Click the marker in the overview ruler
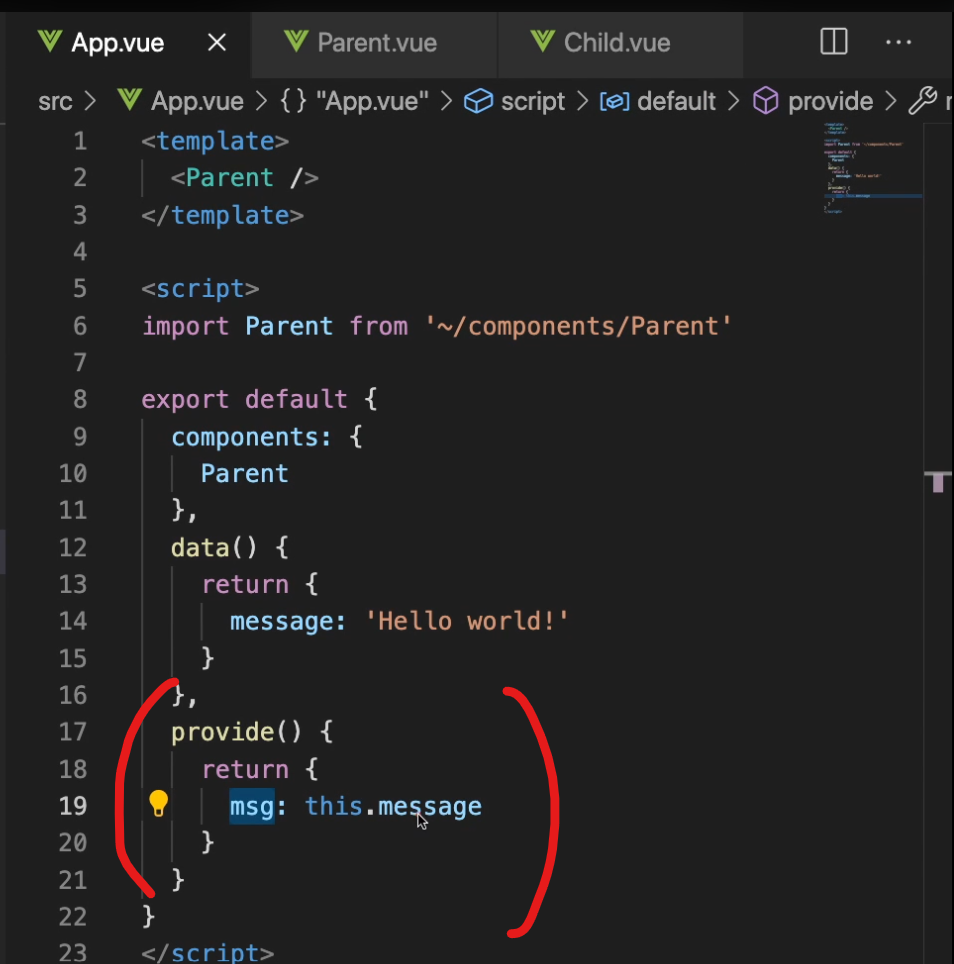The width and height of the screenshot is (954, 964). click(x=938, y=481)
